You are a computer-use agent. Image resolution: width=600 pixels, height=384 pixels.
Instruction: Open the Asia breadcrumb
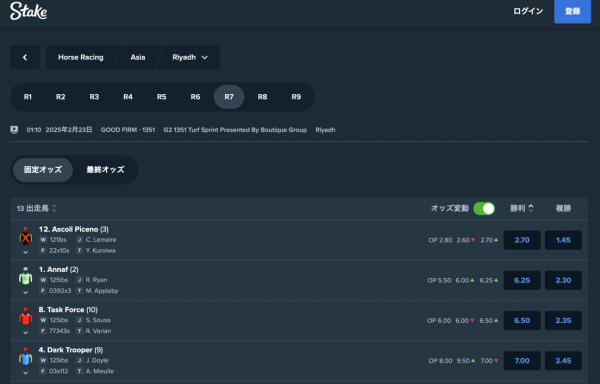pyautogui.click(x=138, y=57)
